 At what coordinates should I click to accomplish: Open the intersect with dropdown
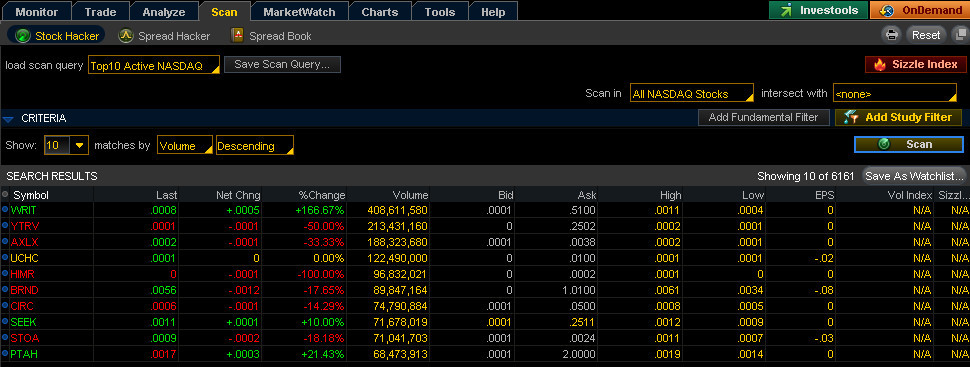click(x=895, y=93)
